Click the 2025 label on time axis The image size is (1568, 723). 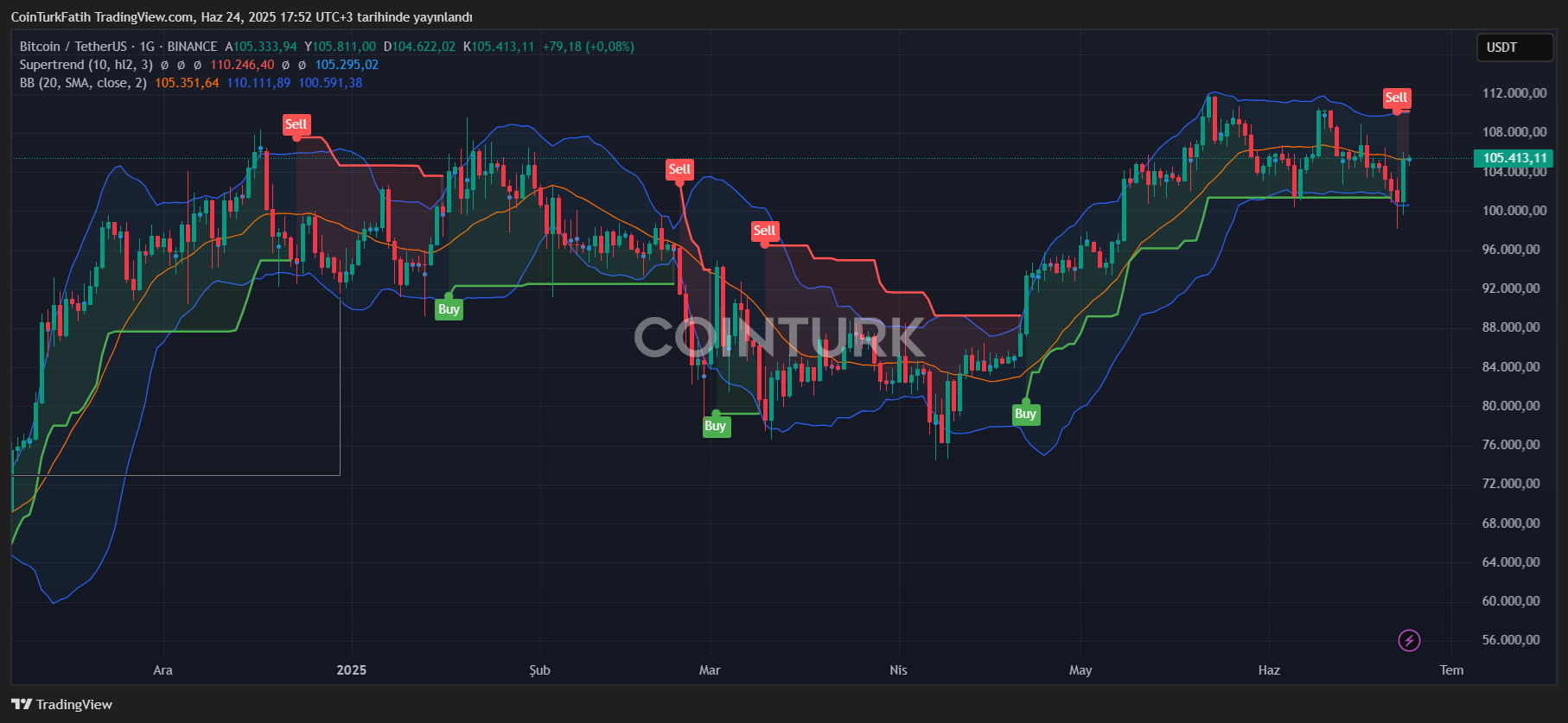coord(352,670)
